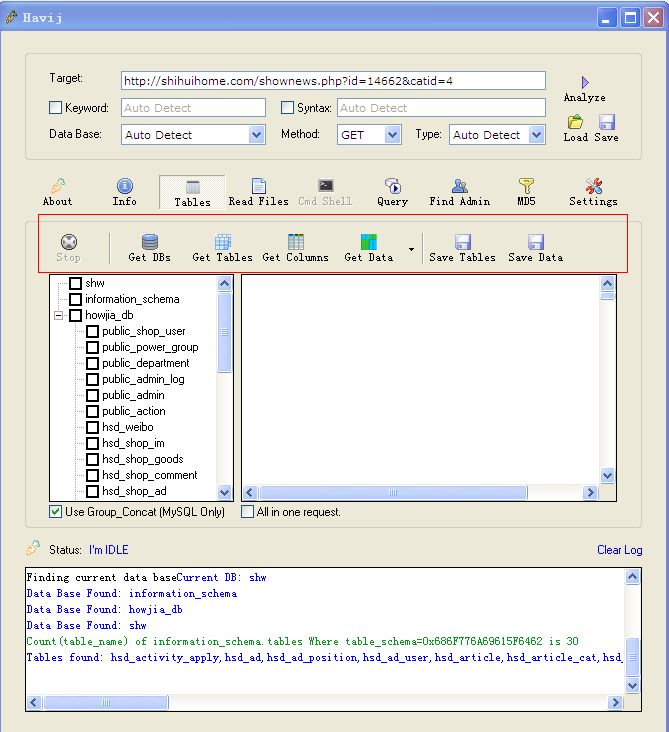
Task: Check the public_admin table checkbox
Action: [92, 395]
